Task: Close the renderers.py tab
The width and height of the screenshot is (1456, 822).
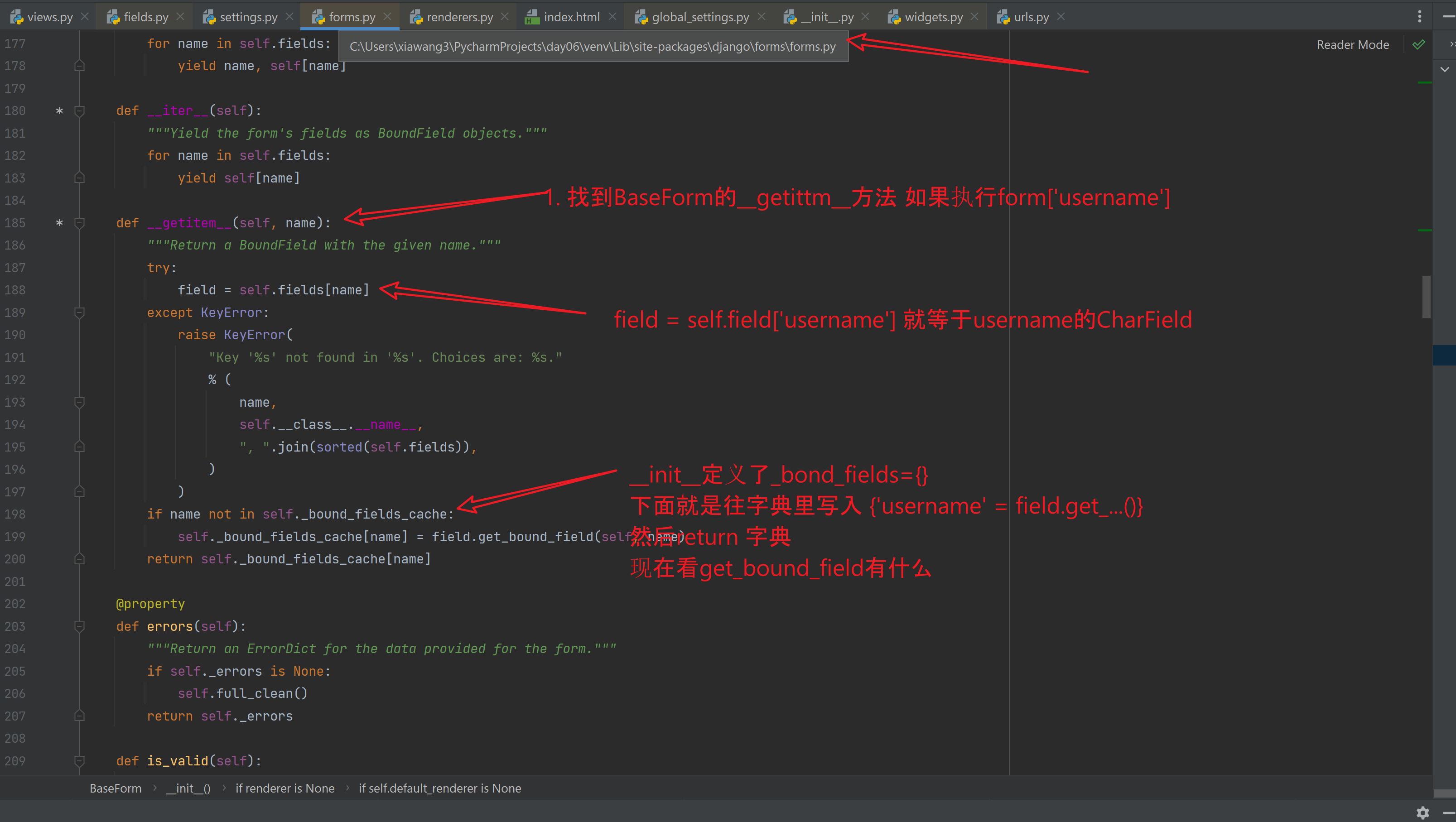Action: [505, 17]
